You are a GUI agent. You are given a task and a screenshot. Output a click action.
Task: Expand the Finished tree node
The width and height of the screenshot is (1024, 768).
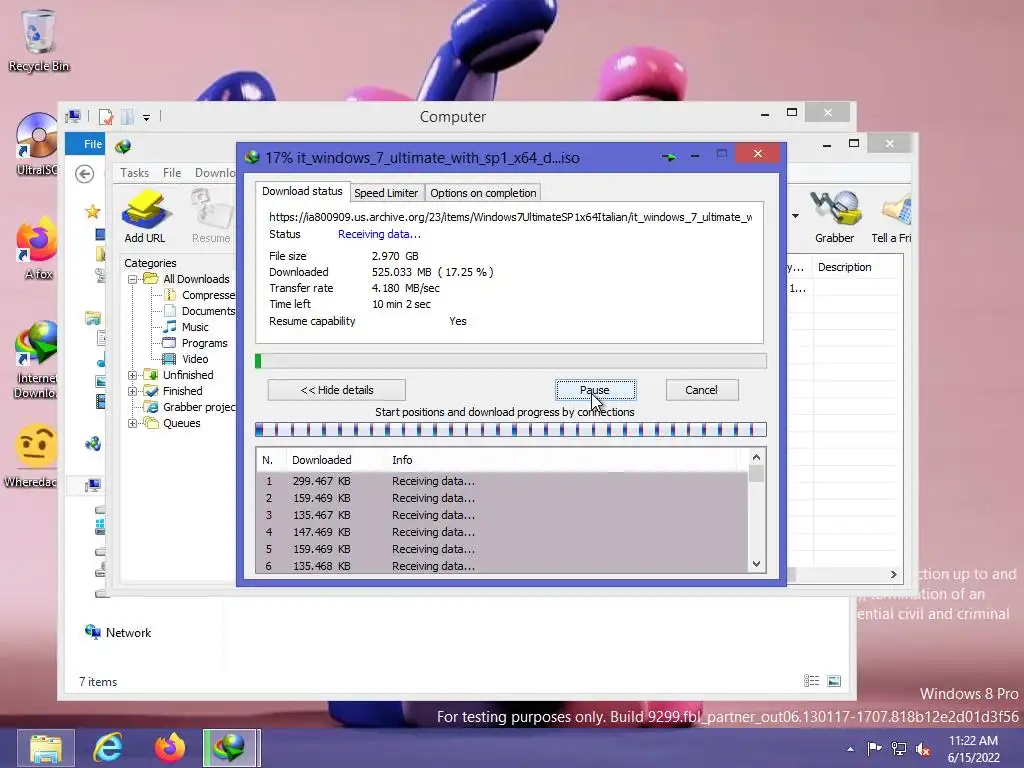pyautogui.click(x=133, y=391)
